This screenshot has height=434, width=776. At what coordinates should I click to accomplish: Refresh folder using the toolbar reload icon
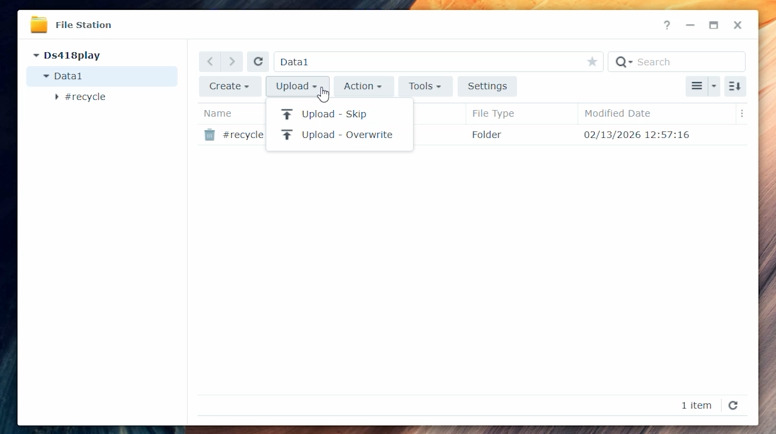coord(258,62)
